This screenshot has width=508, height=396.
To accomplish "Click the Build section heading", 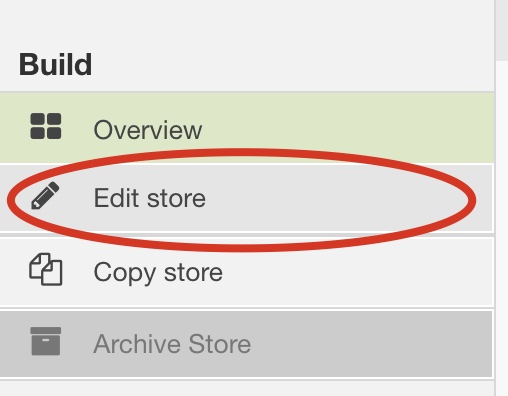I will 55,64.
